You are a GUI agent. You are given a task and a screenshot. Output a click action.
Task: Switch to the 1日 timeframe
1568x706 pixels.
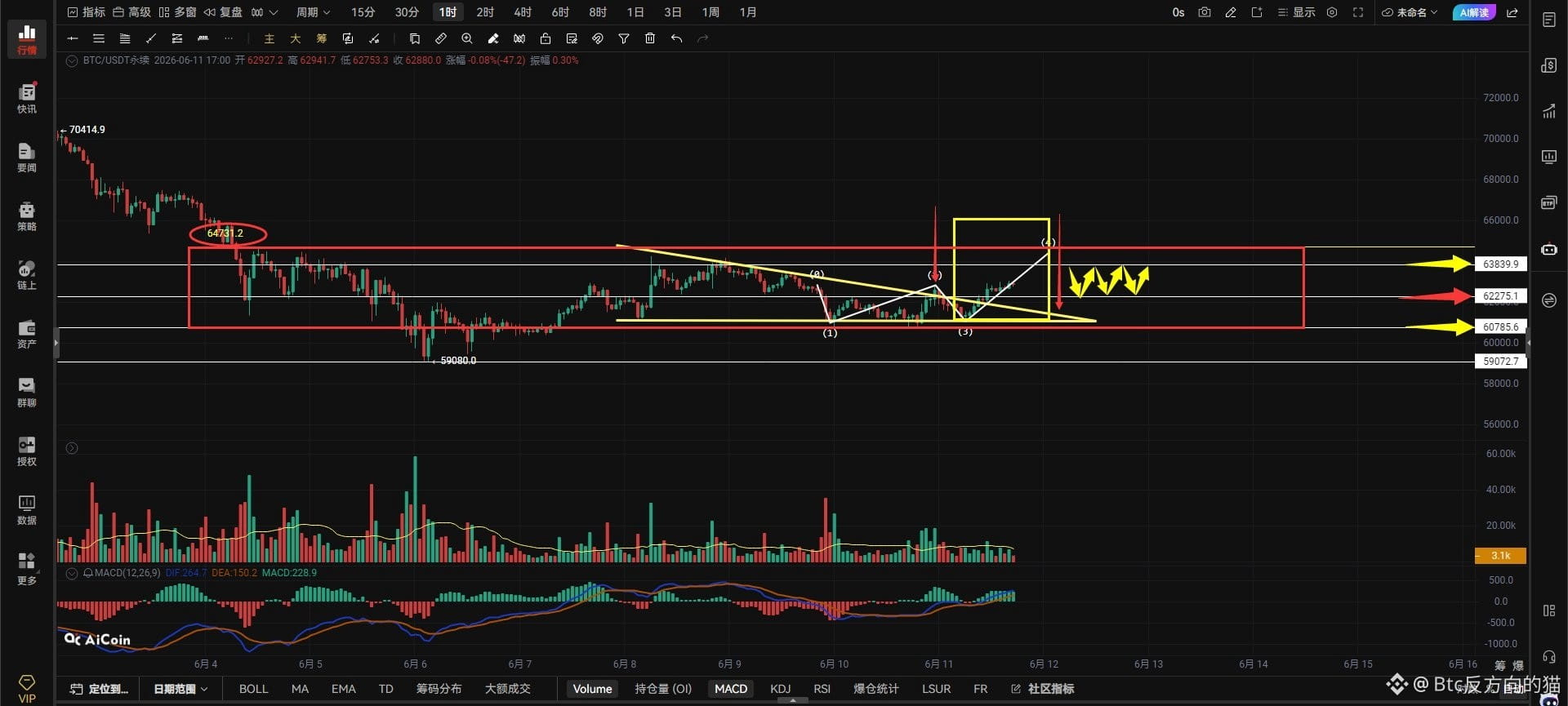coord(635,12)
